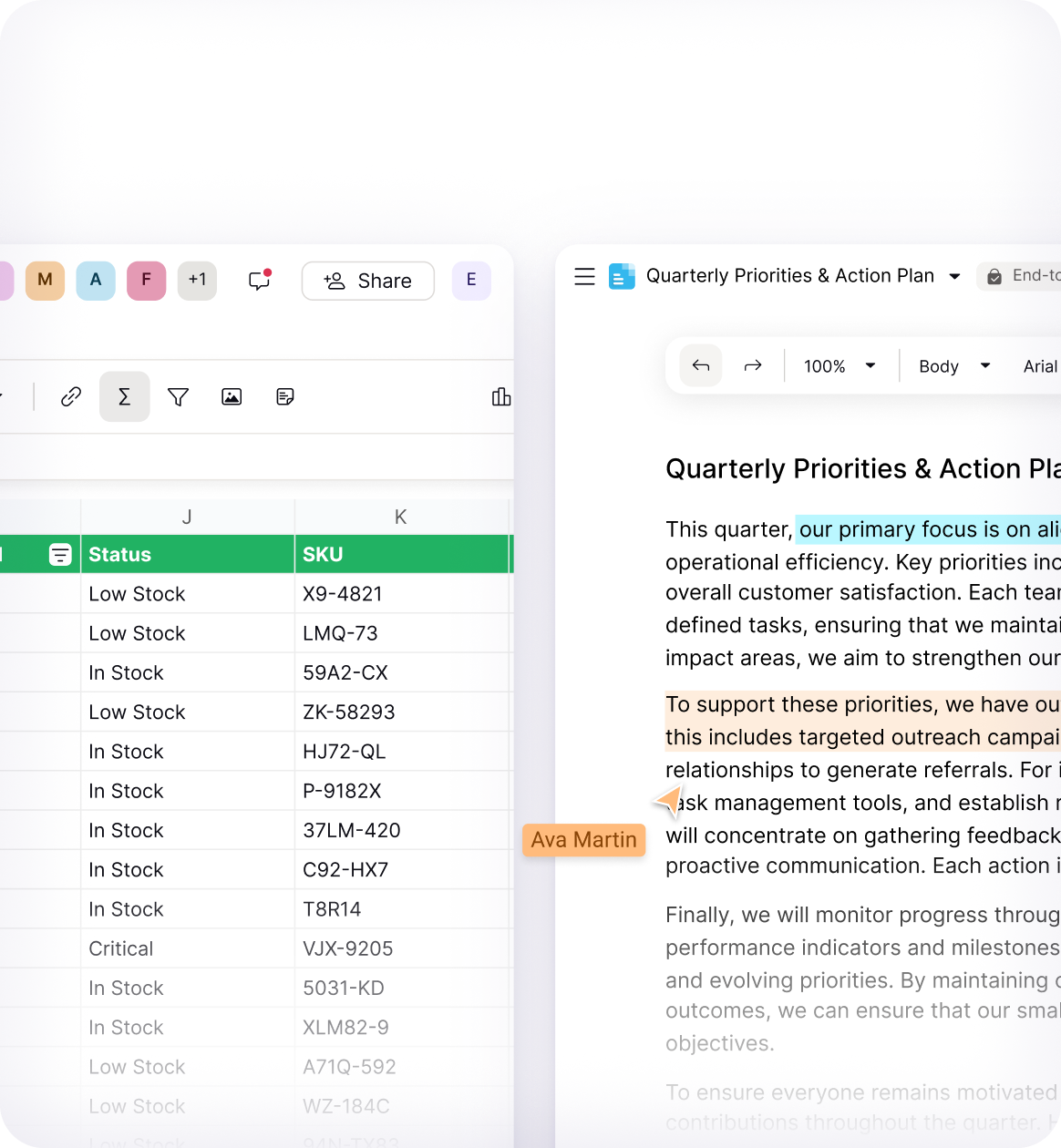Select column K header
The height and width of the screenshot is (1148, 1061).
tap(400, 517)
